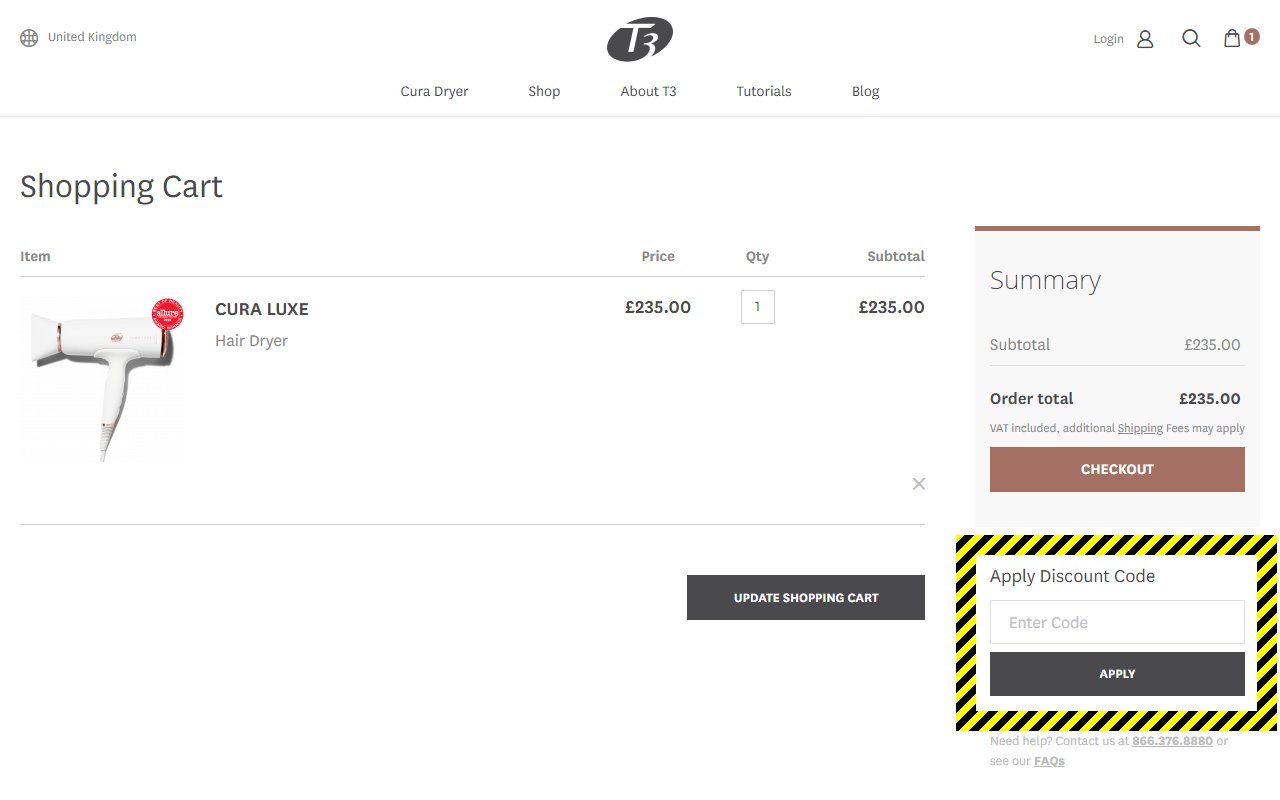Open the Shop navigation menu
1280x800 pixels.
point(544,91)
